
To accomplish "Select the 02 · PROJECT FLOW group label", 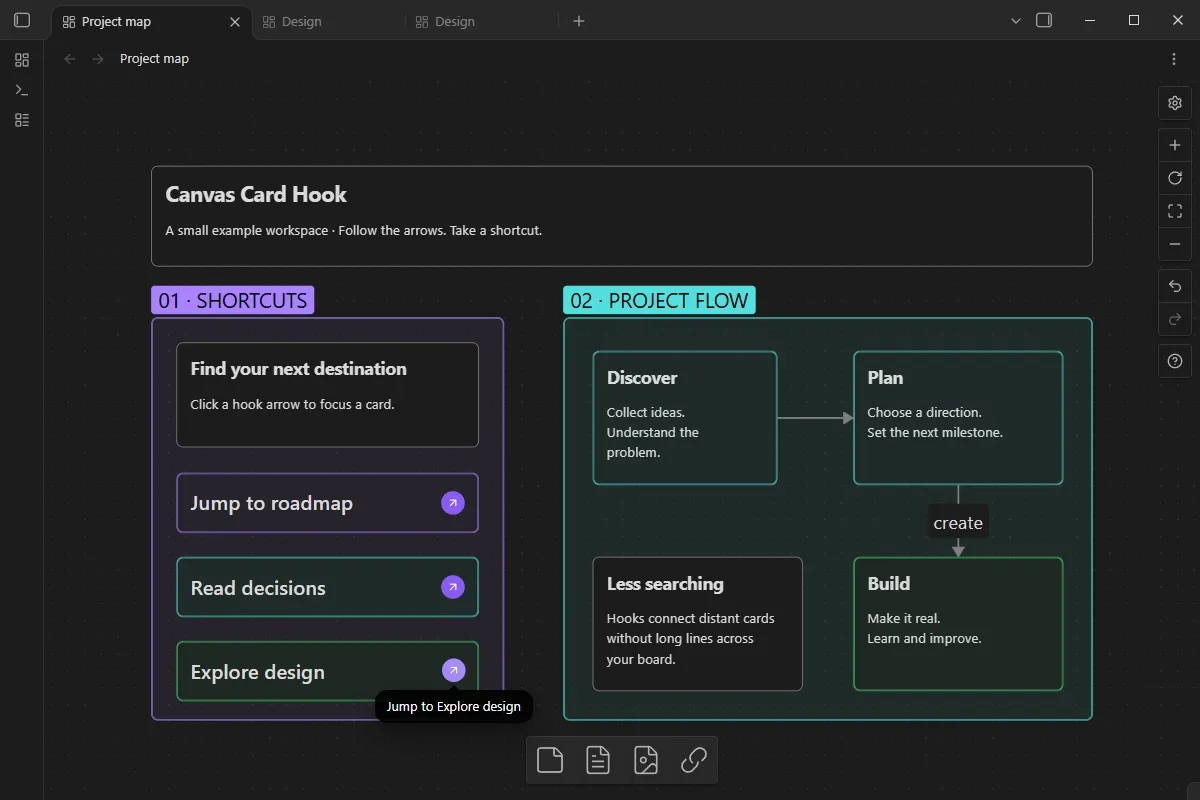I will (659, 300).
